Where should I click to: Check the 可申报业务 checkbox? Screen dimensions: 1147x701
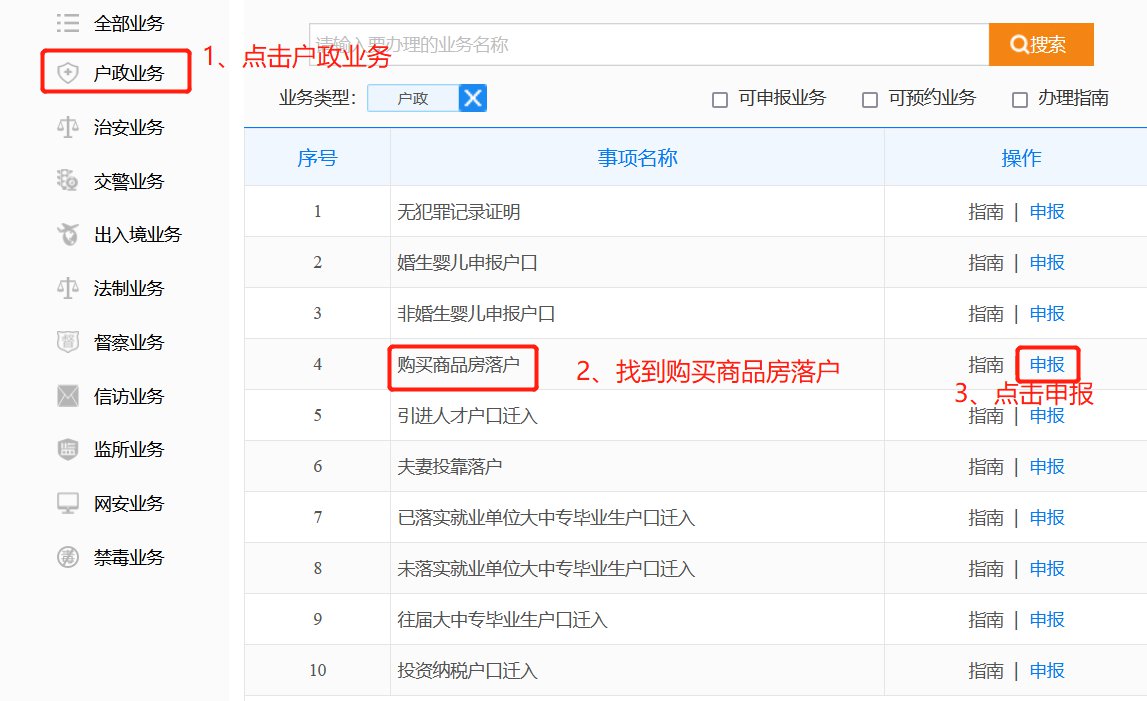click(720, 100)
